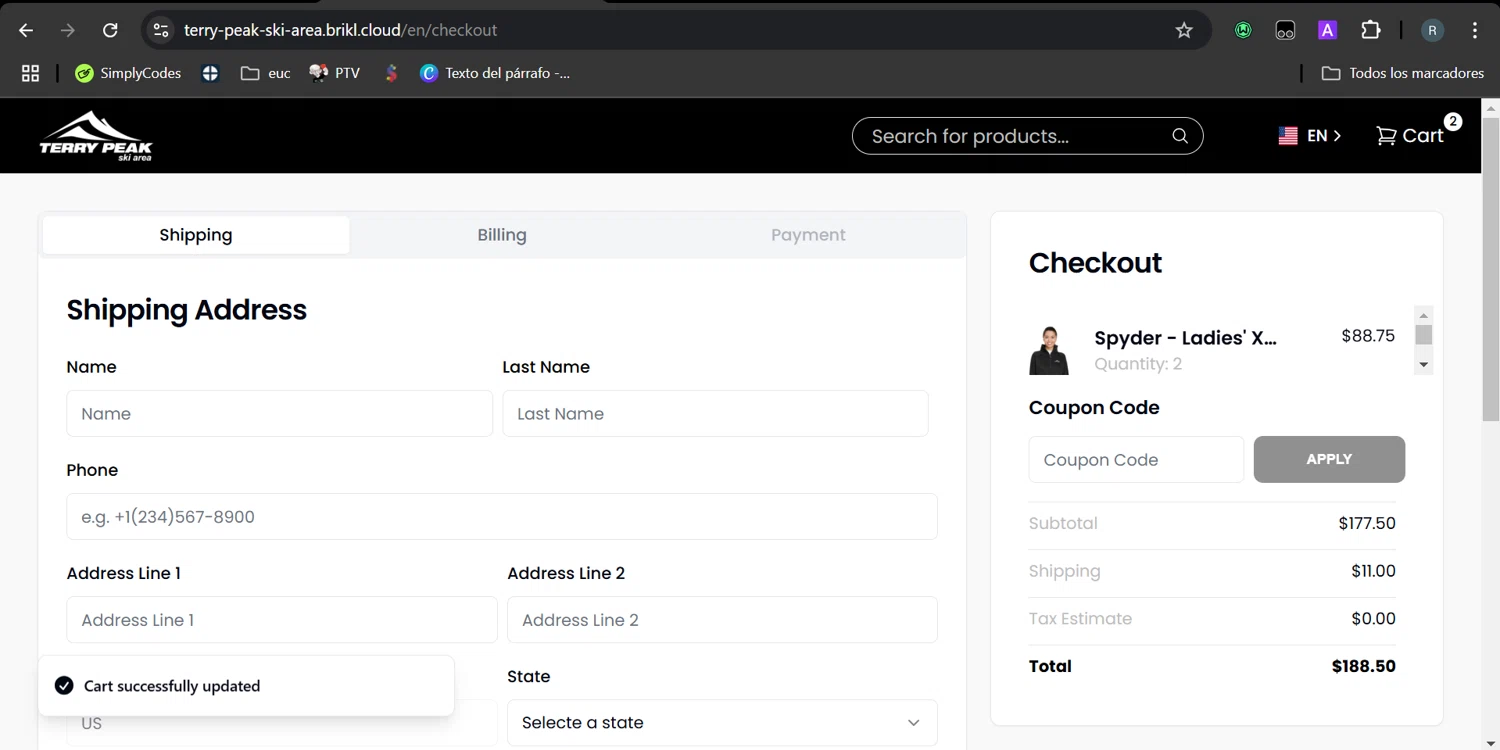Click the Last Name input field
The height and width of the screenshot is (750, 1500).
click(715, 413)
